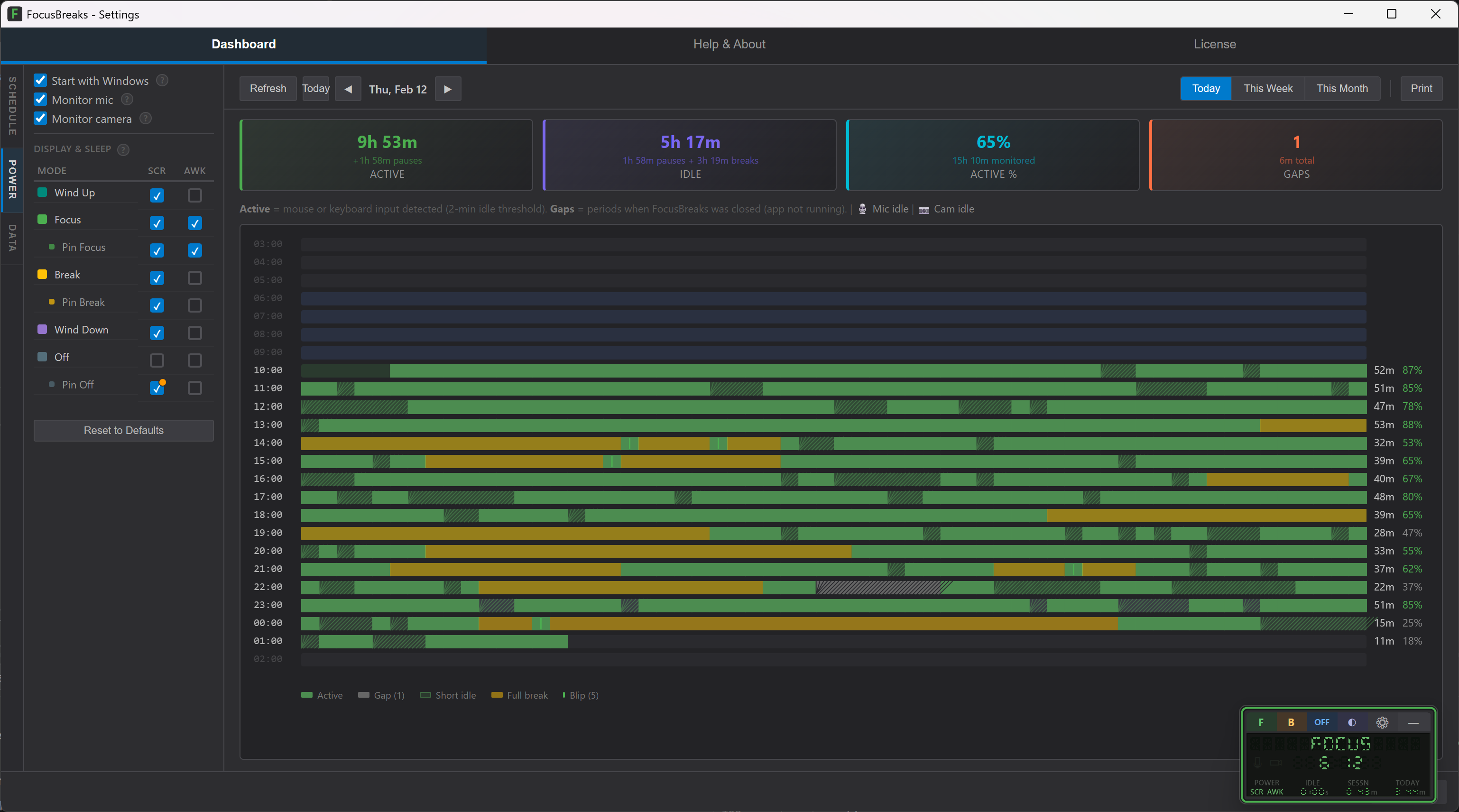Open the widget settings gear
The width and height of the screenshot is (1459, 812).
[1383, 722]
